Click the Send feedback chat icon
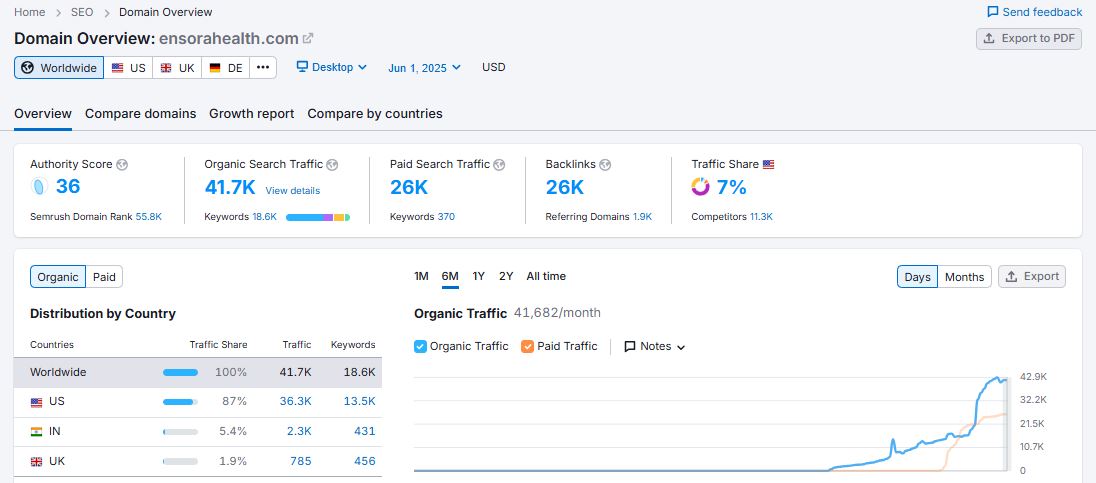1096x483 pixels. (x=992, y=12)
